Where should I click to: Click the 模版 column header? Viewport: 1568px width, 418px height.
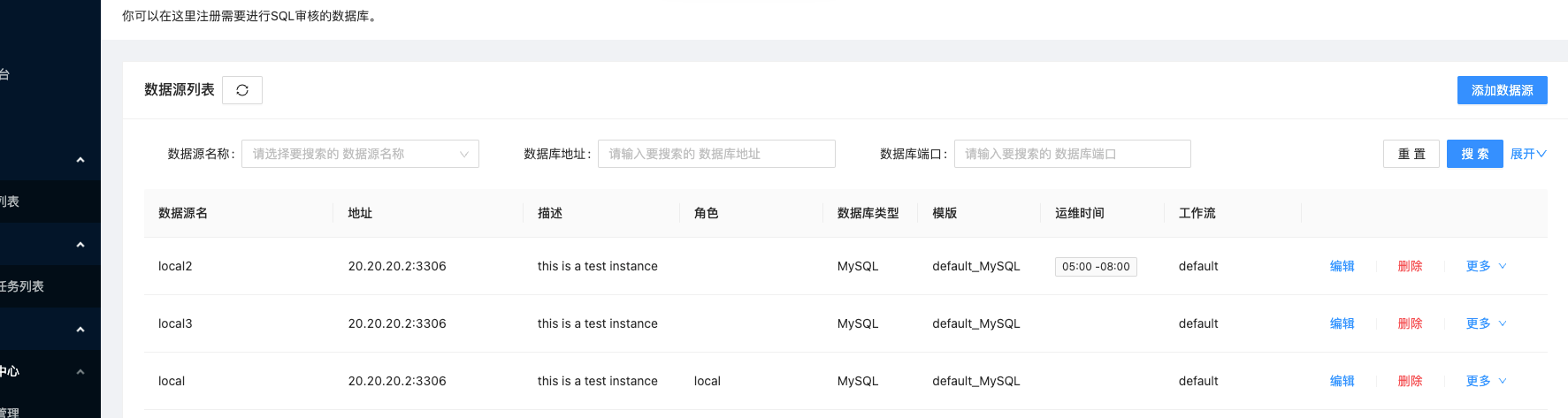[945, 213]
